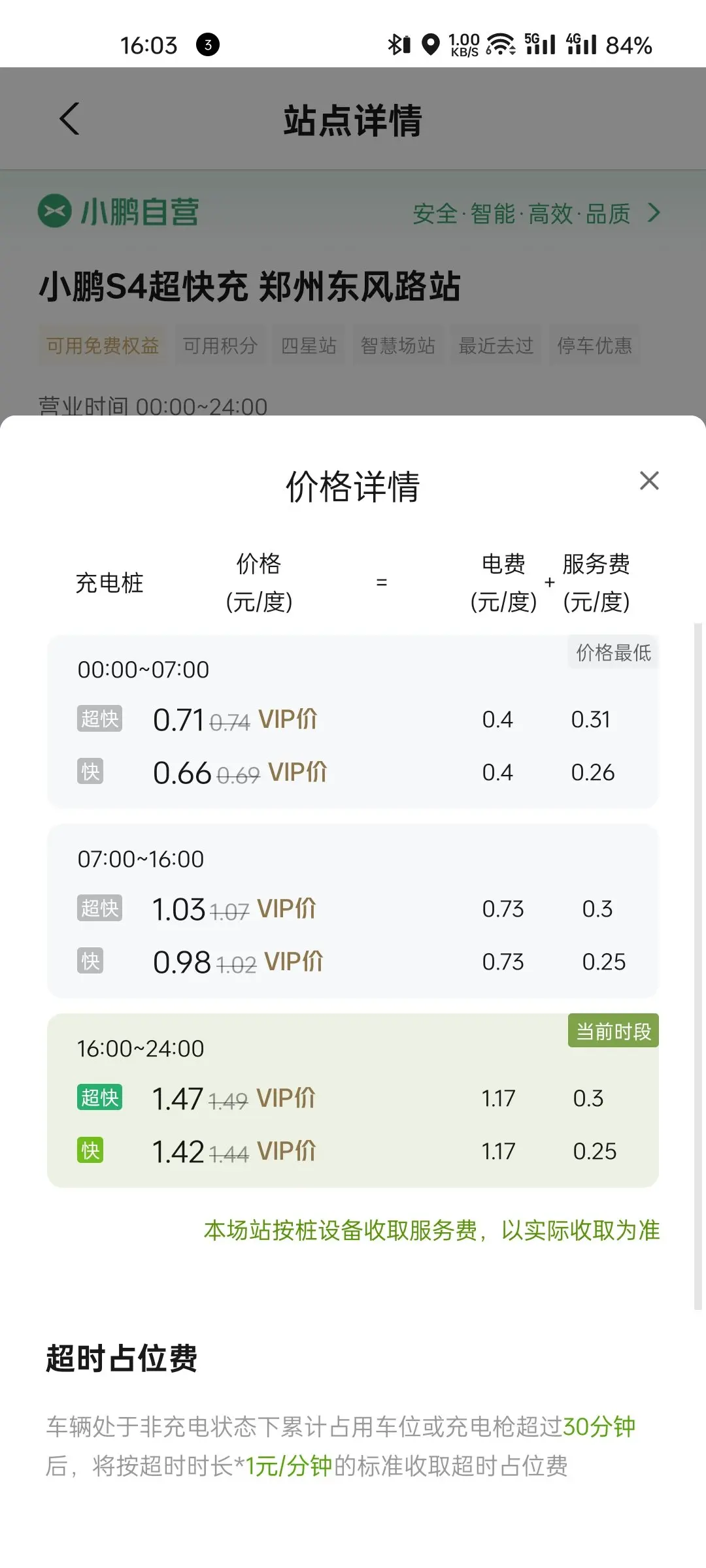Viewport: 706px width, 1568px height.
Task: Tap the back arrow in header
Action: tap(69, 119)
